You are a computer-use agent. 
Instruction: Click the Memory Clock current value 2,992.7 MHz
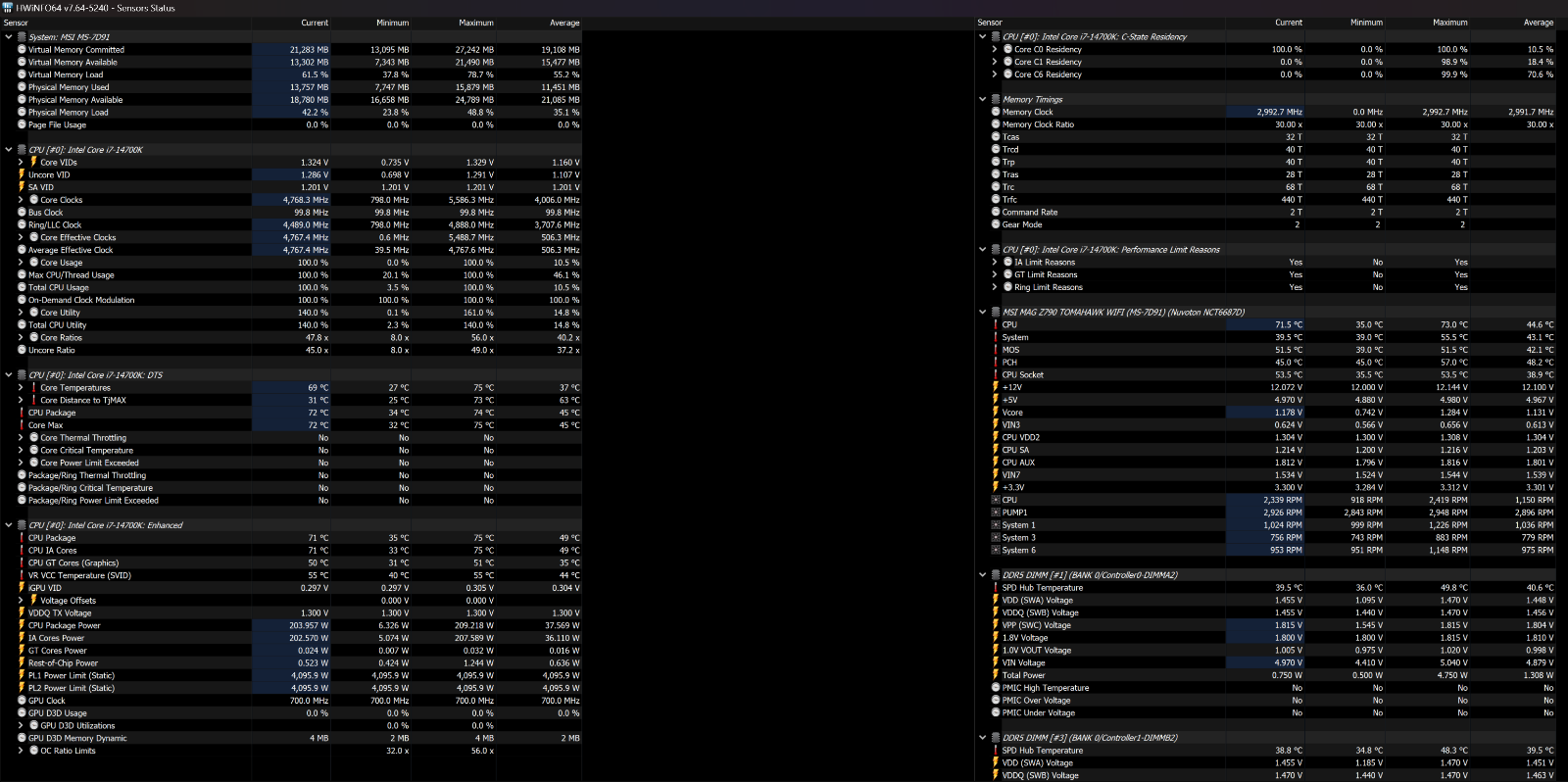1280,112
